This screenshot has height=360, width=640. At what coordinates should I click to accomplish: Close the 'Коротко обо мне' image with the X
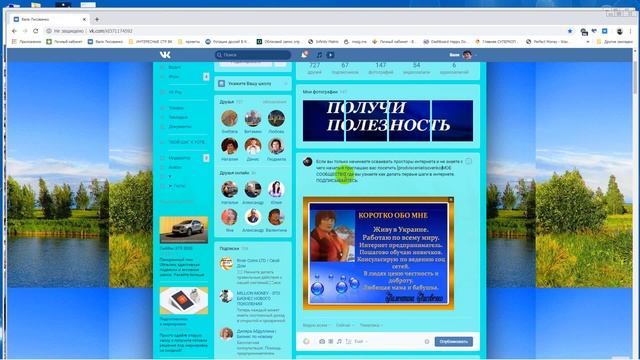451,200
